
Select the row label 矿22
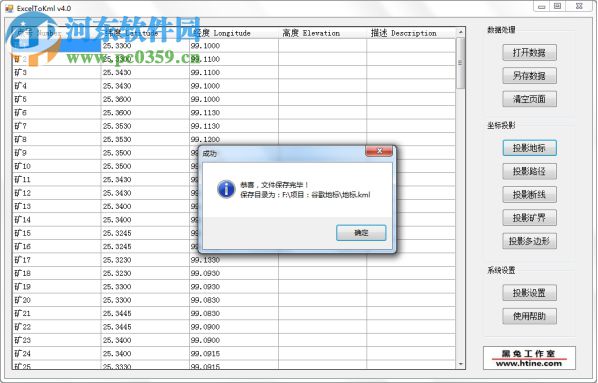pos(23,327)
